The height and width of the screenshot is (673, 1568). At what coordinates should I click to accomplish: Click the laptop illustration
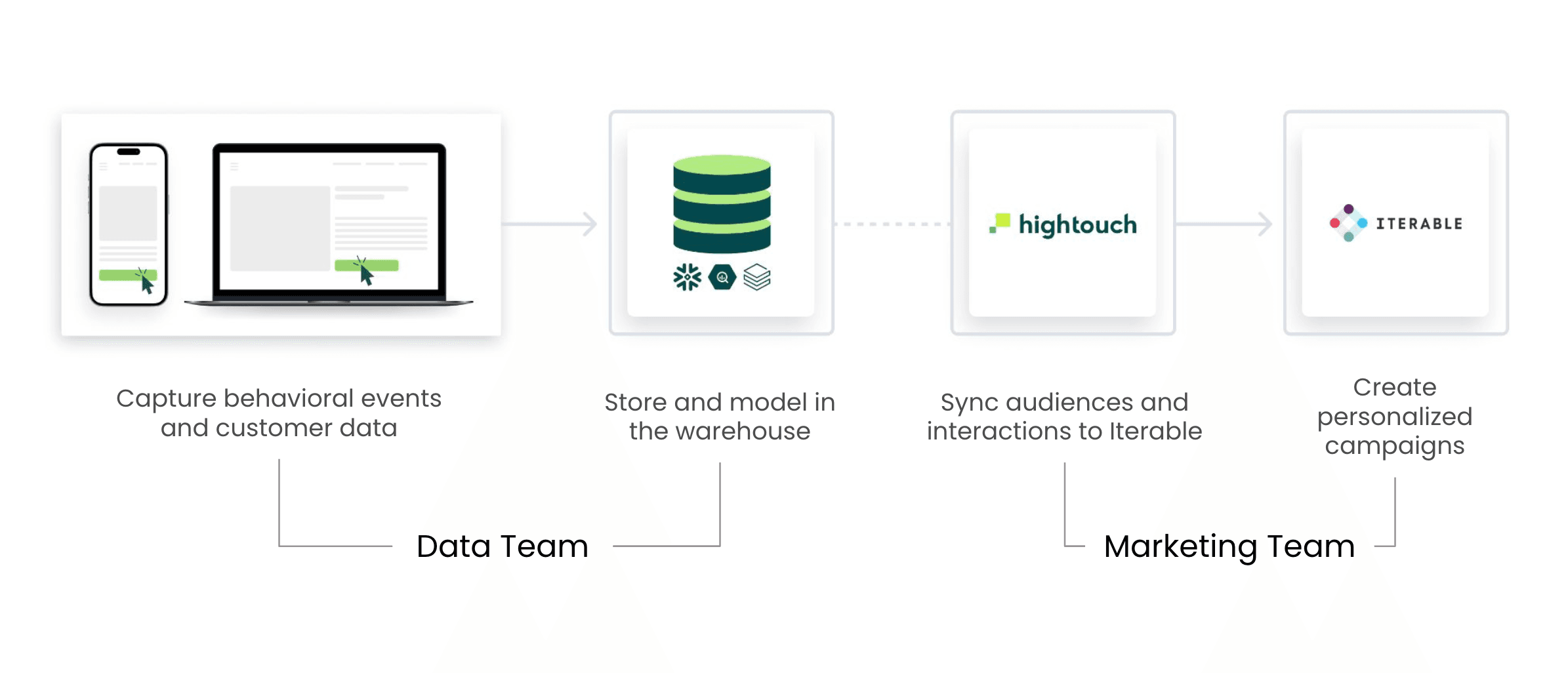tap(329, 224)
